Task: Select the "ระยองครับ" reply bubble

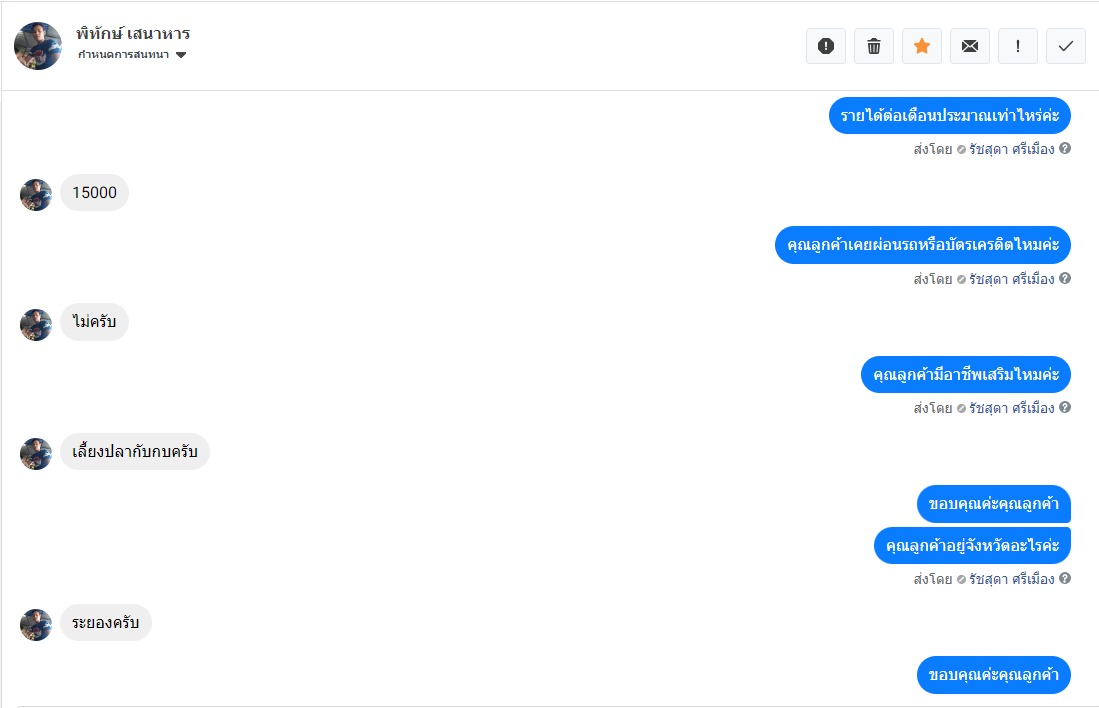Action: 106,623
